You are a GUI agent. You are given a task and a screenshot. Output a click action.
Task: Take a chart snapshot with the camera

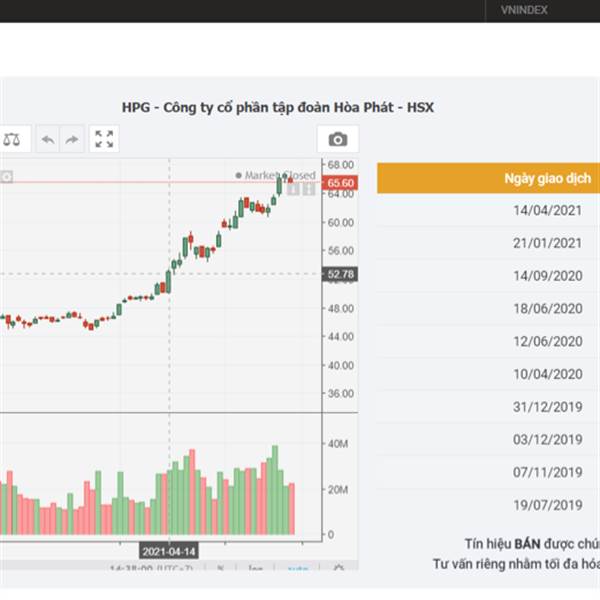338,139
